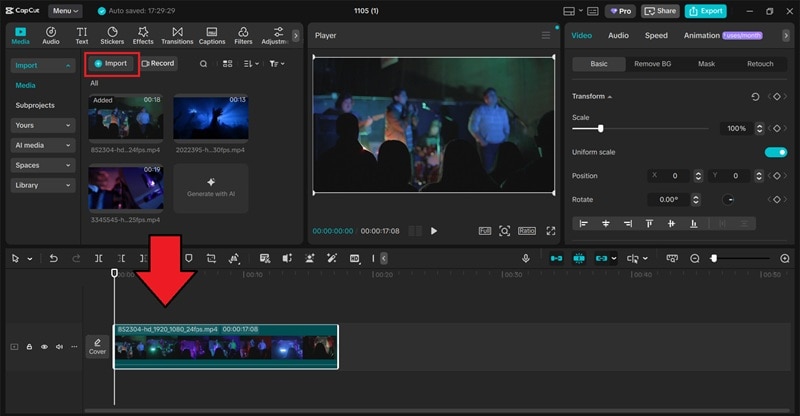Click the Rotate dial knob
Viewport: 800px width, 416px height.
[728, 200]
